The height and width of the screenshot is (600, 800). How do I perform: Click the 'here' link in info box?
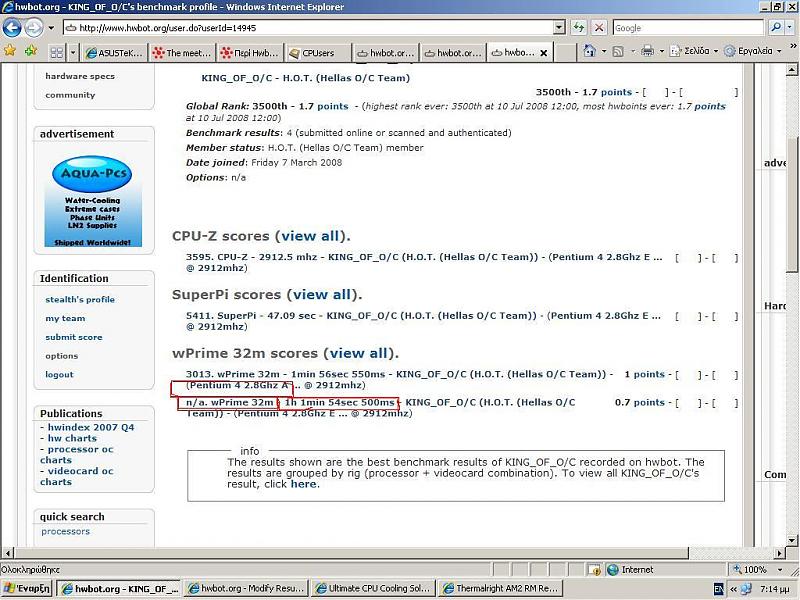coord(303,484)
